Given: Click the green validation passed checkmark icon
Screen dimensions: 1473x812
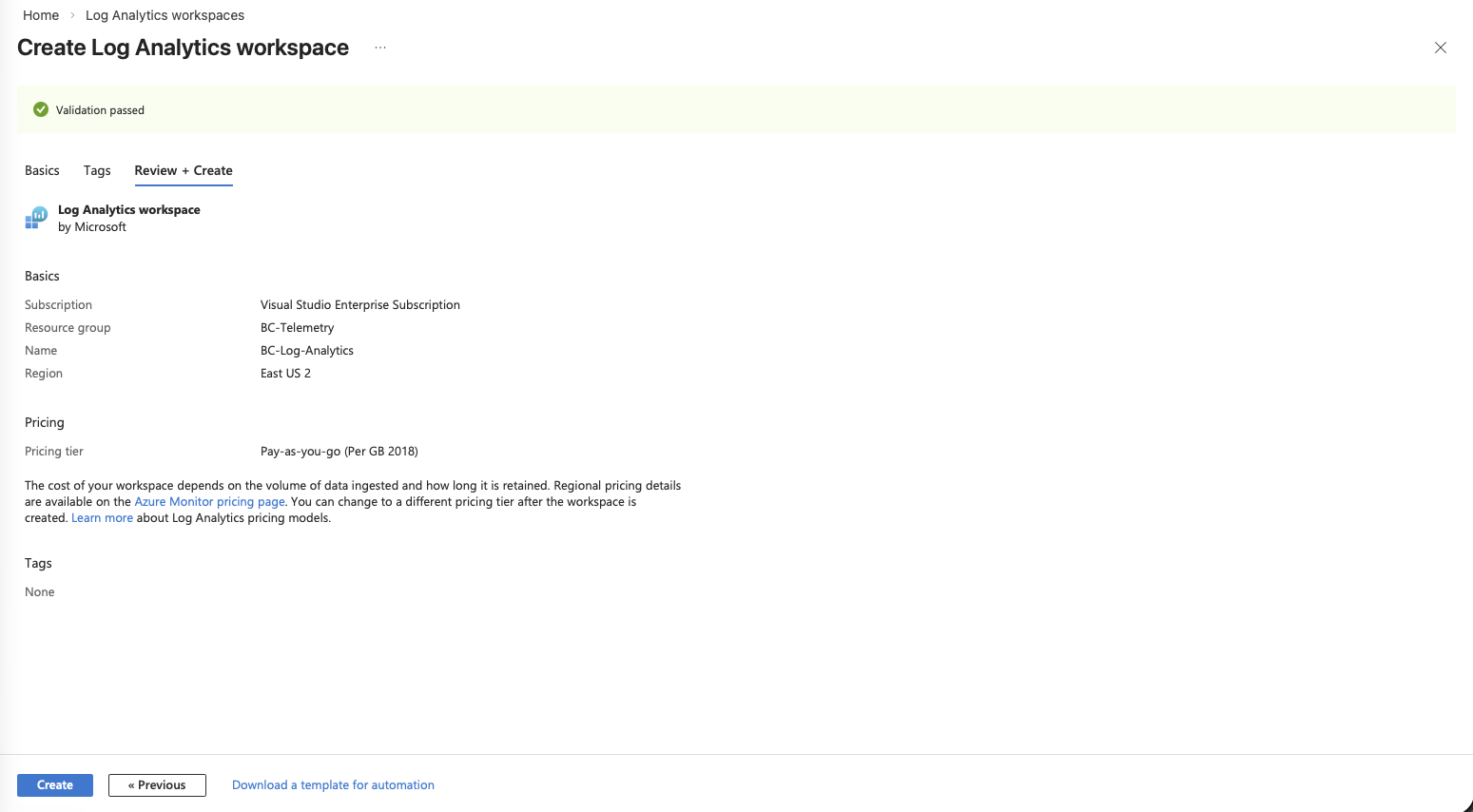Looking at the screenshot, I should click(41, 109).
